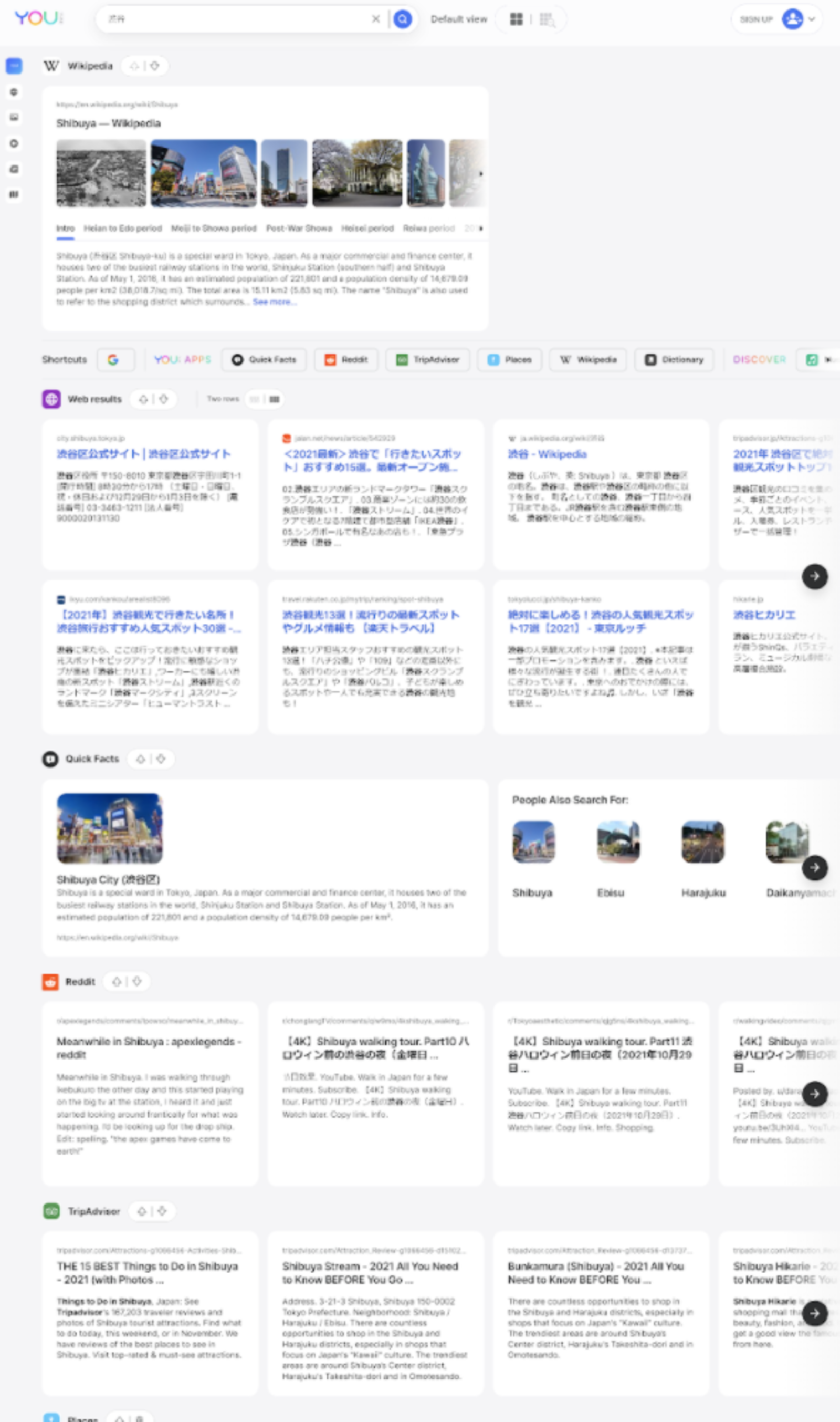This screenshot has height=1422, width=840.
Task: Click the Wikipedia shortcut button
Action: pos(588,360)
